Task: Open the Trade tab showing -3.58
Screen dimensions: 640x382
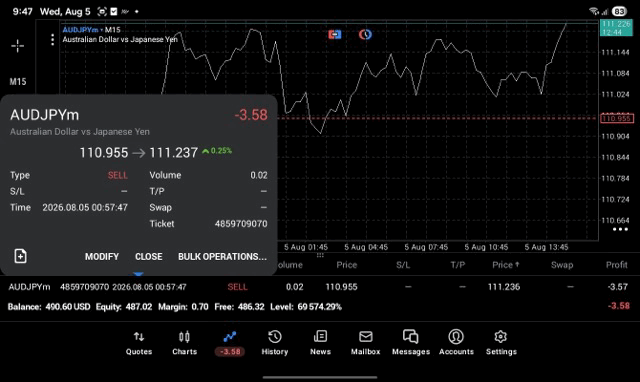Action: click(230, 343)
